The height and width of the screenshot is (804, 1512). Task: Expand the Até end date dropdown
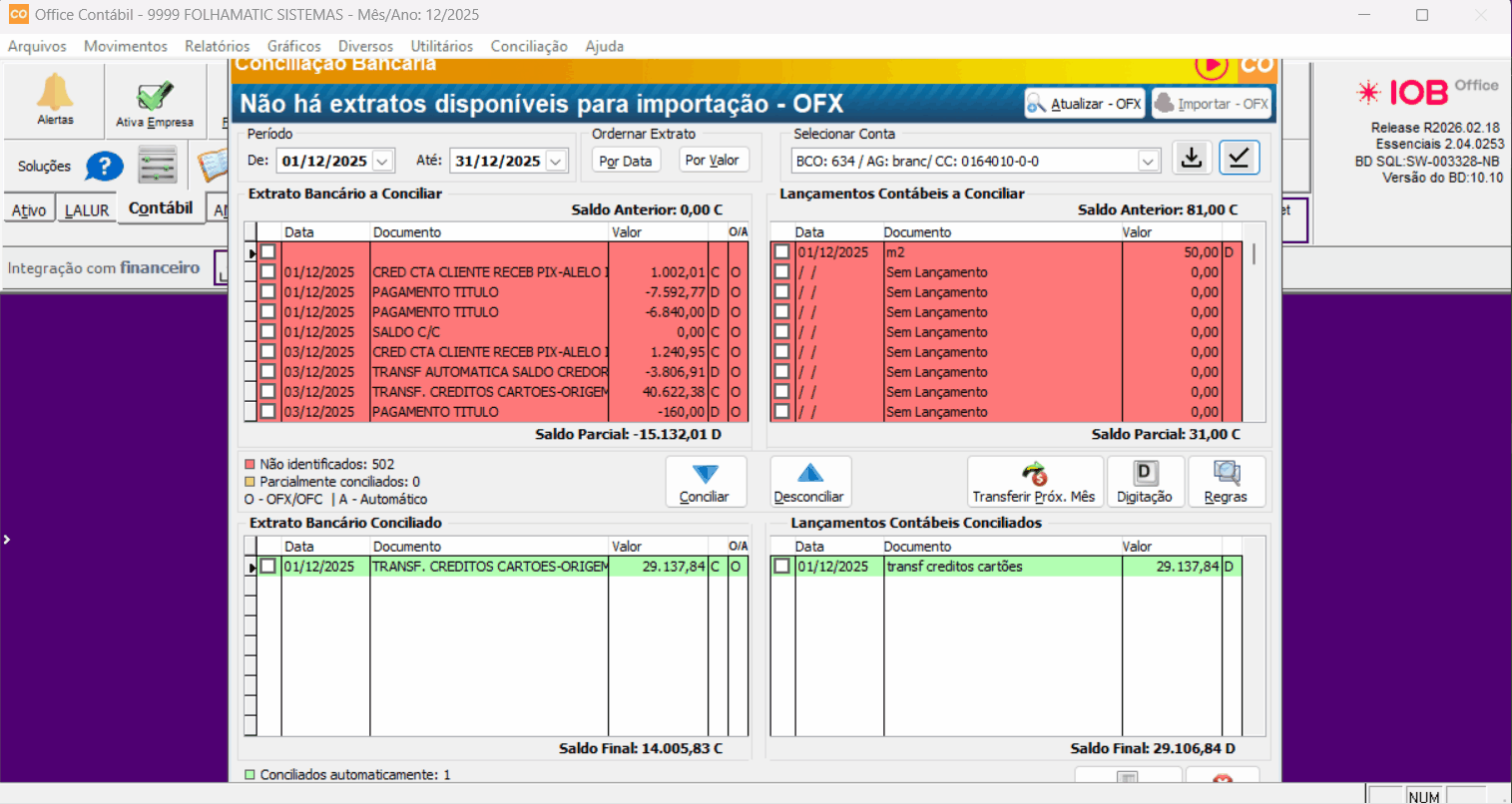pyautogui.click(x=557, y=161)
